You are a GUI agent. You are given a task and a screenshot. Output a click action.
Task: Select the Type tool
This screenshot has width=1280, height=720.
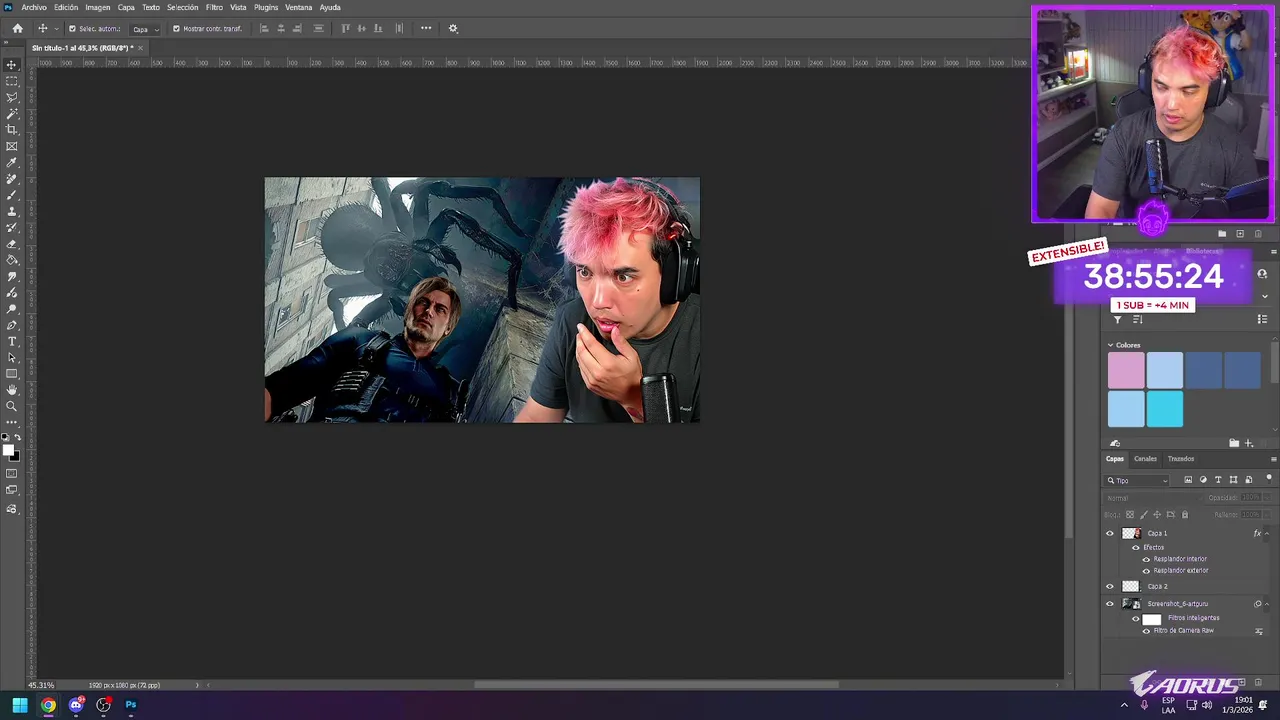pyautogui.click(x=12, y=341)
